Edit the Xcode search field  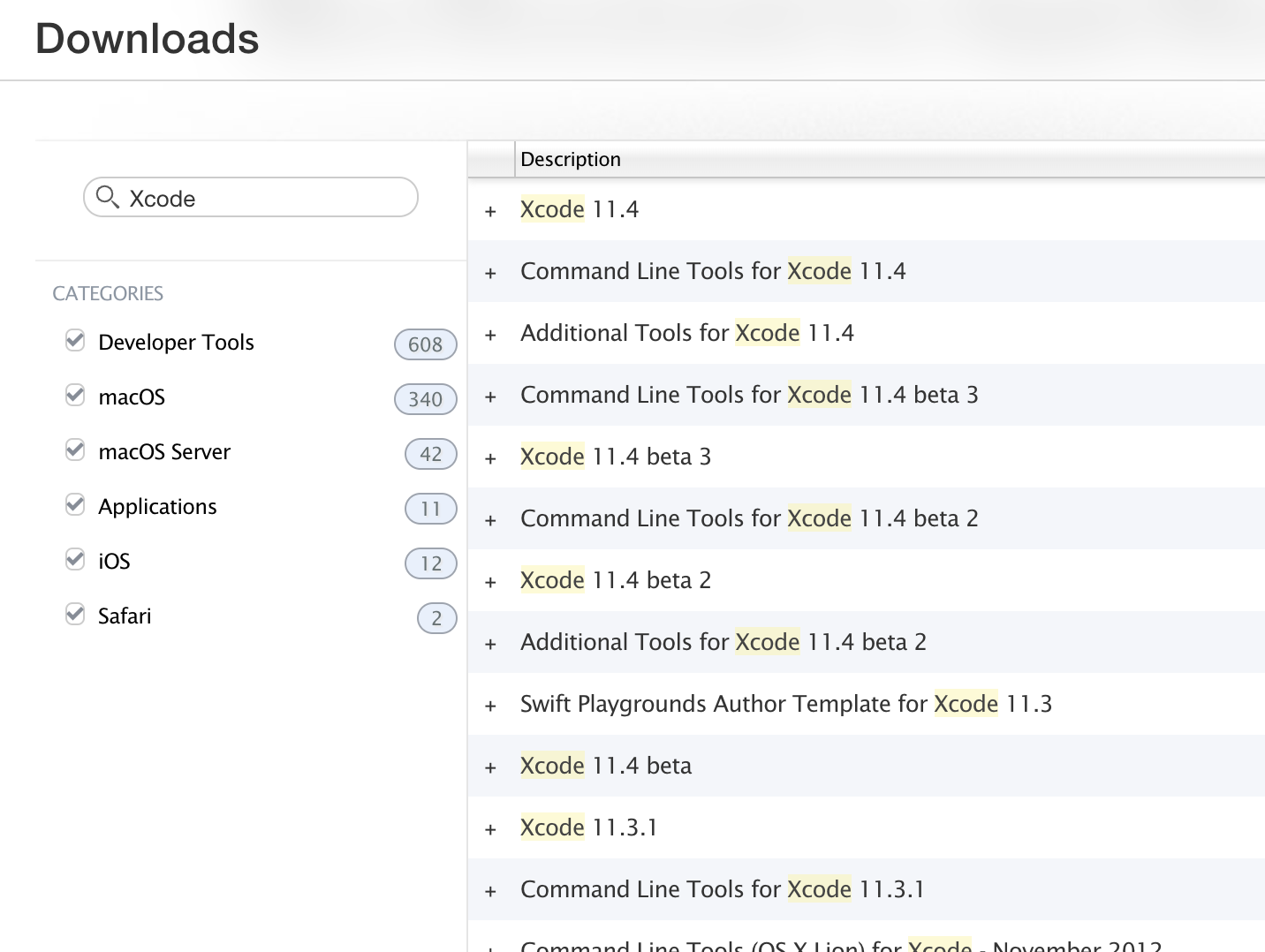click(250, 197)
